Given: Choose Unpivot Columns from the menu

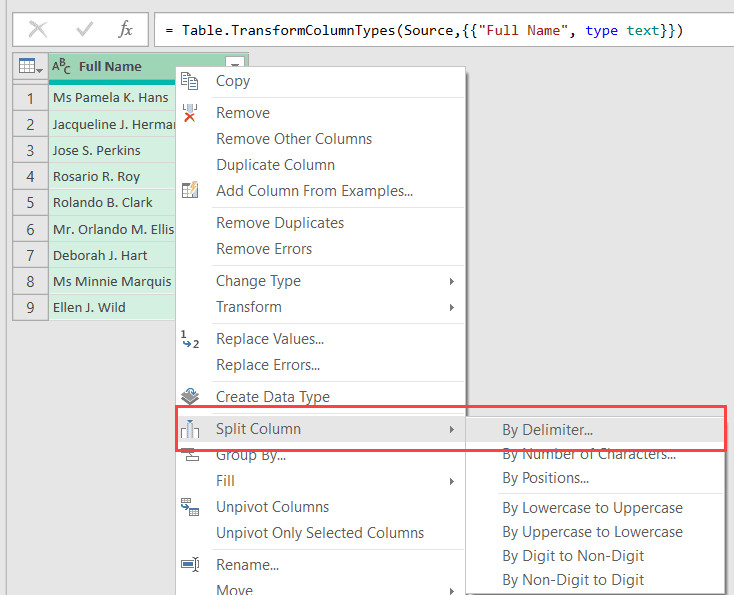Looking at the screenshot, I should (272, 507).
